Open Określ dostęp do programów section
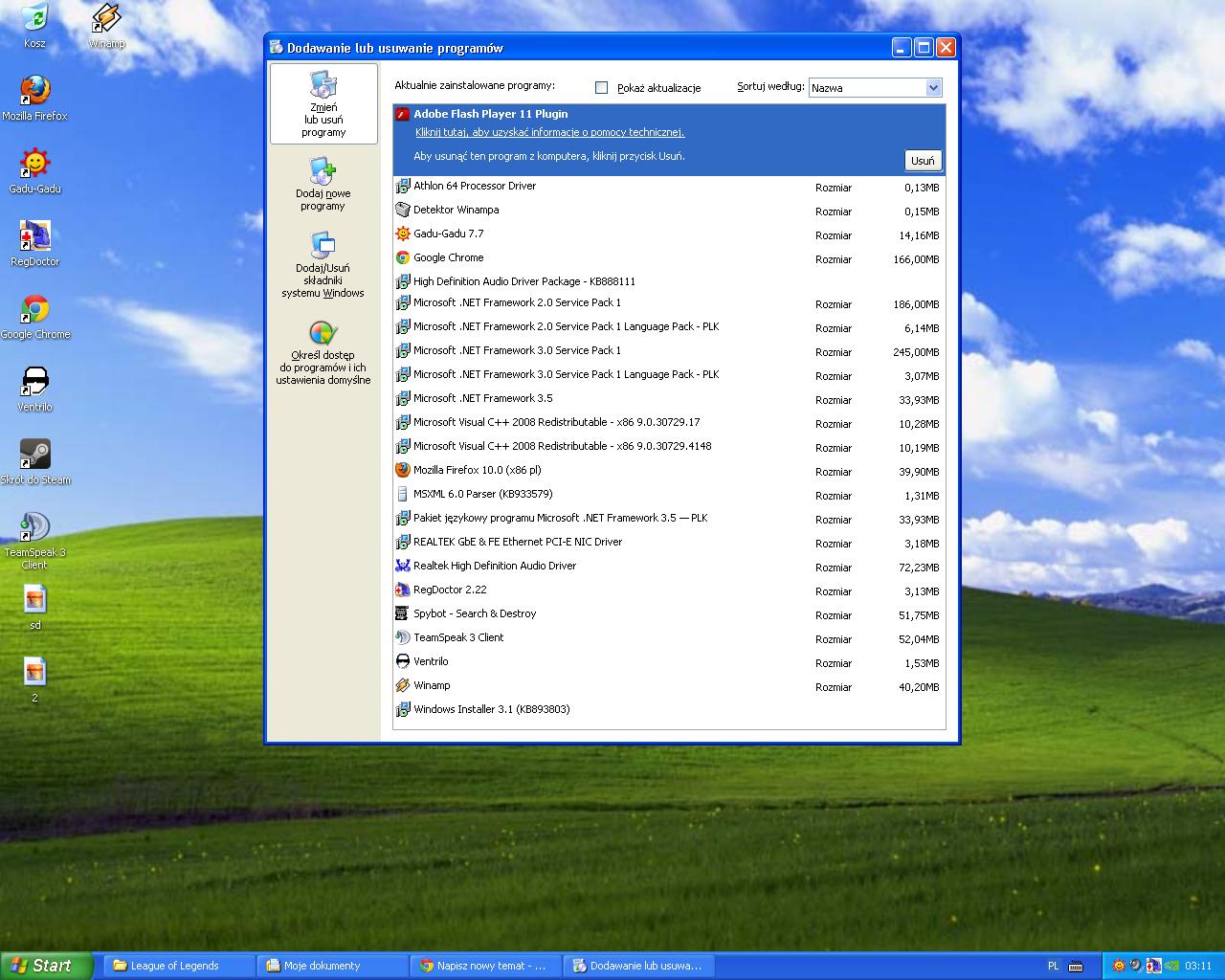Viewport: 1225px width, 980px height. coord(323,353)
